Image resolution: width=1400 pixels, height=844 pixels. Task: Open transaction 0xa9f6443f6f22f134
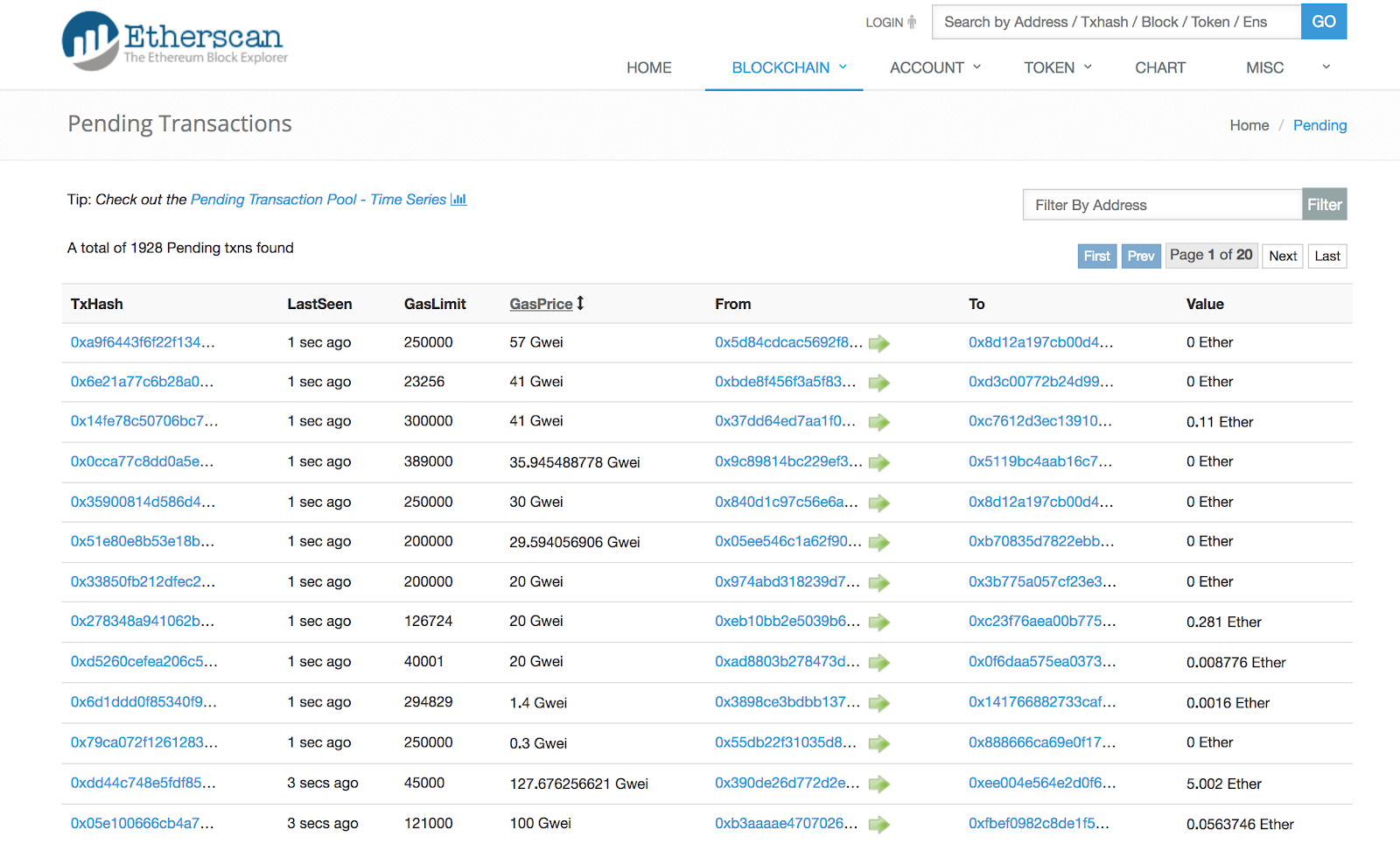[143, 342]
